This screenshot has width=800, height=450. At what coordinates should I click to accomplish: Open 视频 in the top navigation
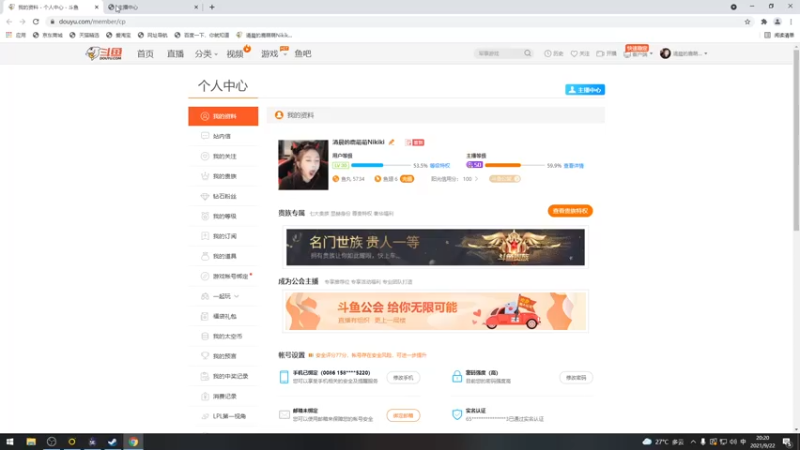pos(235,54)
